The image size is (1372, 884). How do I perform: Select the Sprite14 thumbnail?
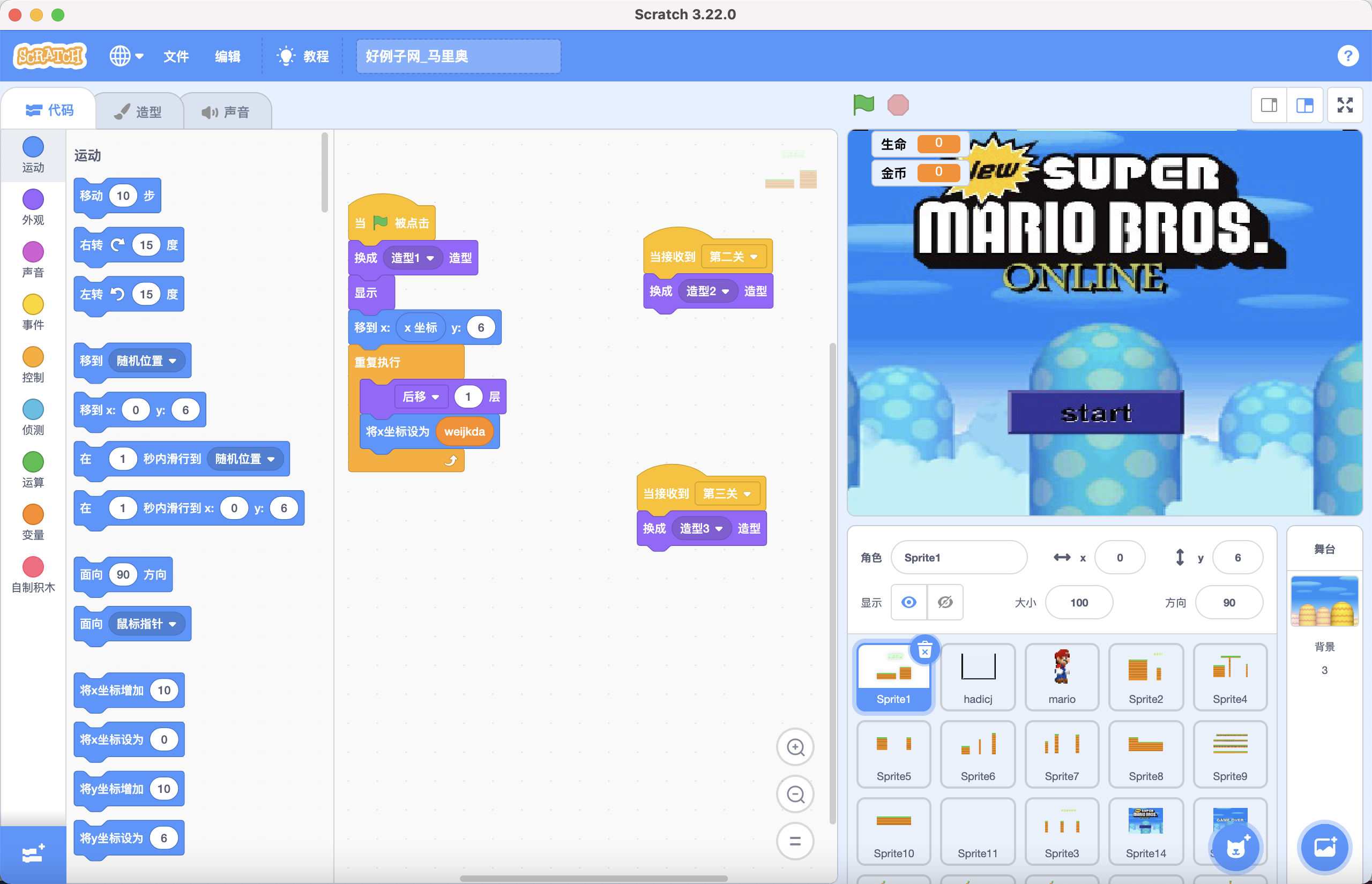click(x=1145, y=831)
